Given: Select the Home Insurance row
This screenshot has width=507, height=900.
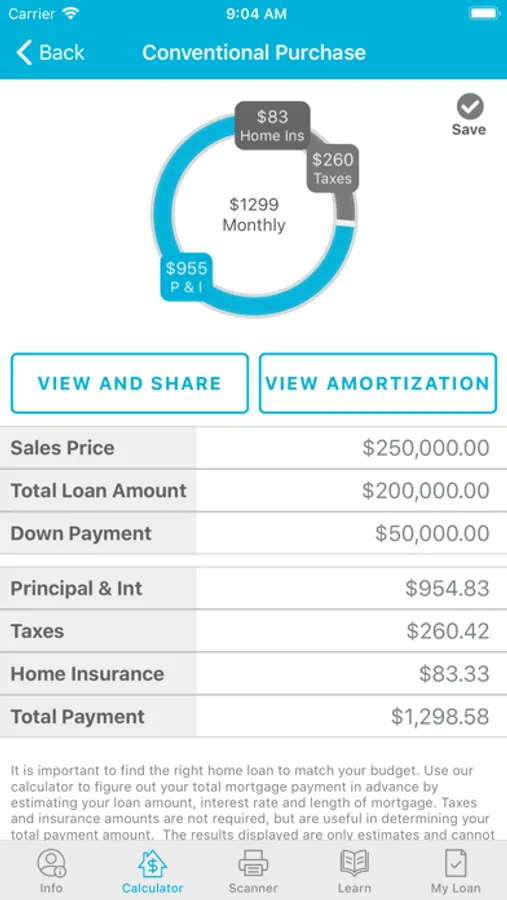Looking at the screenshot, I should (253, 673).
